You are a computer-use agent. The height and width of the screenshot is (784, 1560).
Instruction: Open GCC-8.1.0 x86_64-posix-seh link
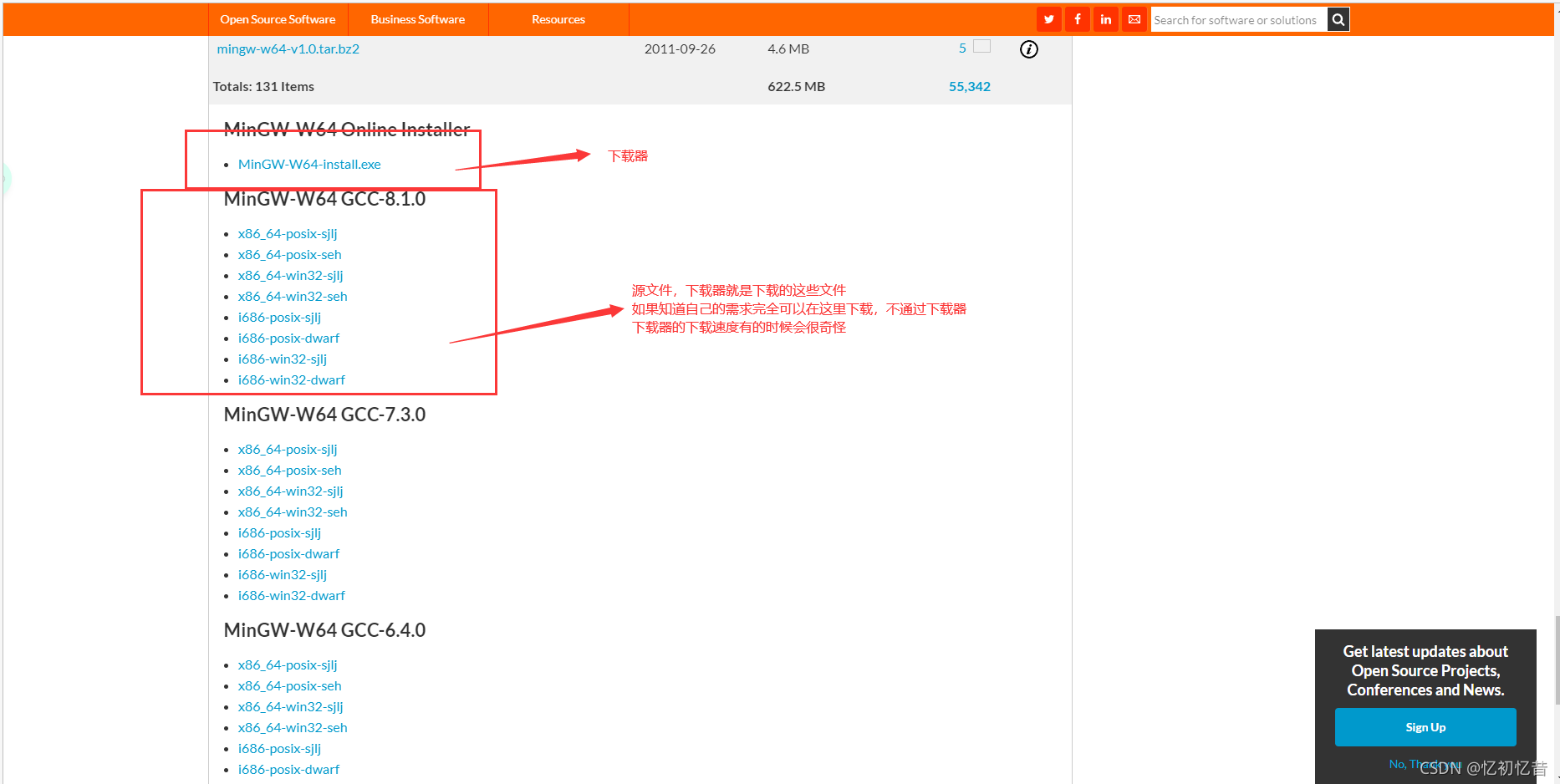289,254
